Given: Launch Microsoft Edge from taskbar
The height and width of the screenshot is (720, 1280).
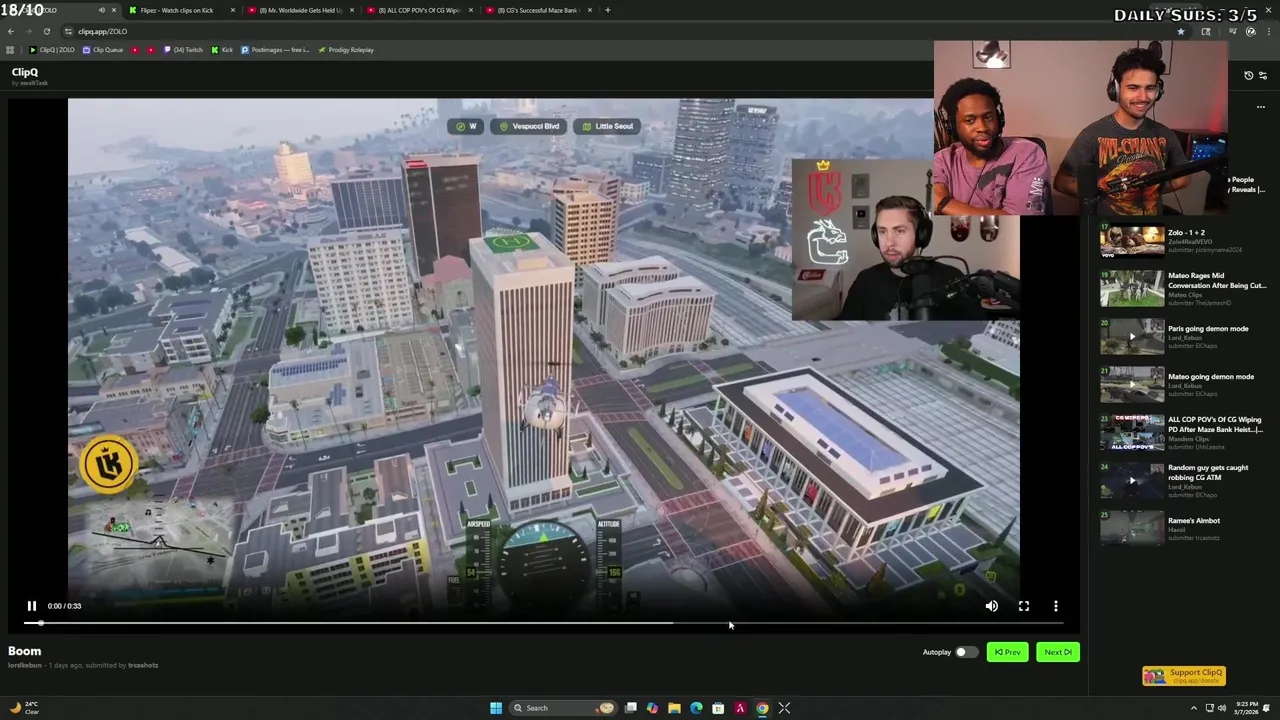Looking at the screenshot, I should tap(696, 708).
